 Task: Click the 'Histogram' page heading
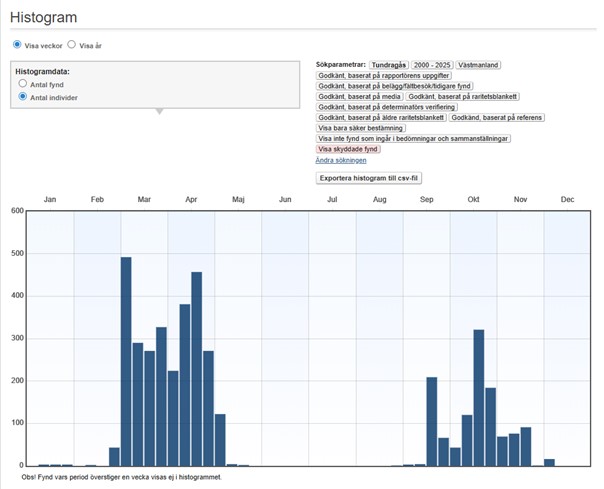[x=44, y=17]
